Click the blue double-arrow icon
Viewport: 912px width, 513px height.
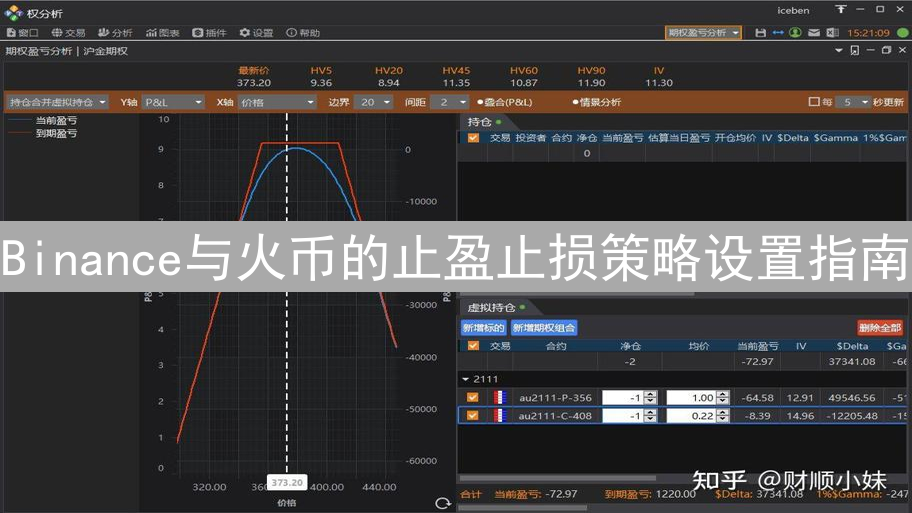coord(778,33)
